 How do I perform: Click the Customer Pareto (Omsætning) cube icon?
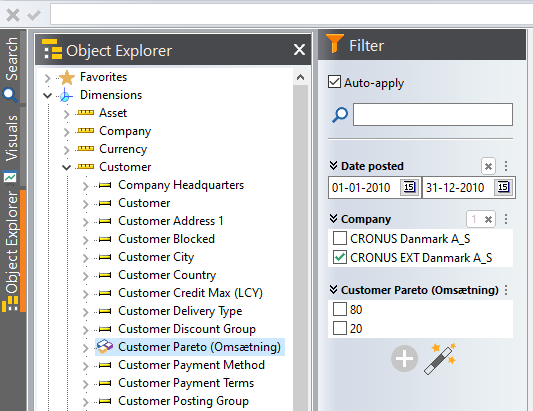click(105, 347)
